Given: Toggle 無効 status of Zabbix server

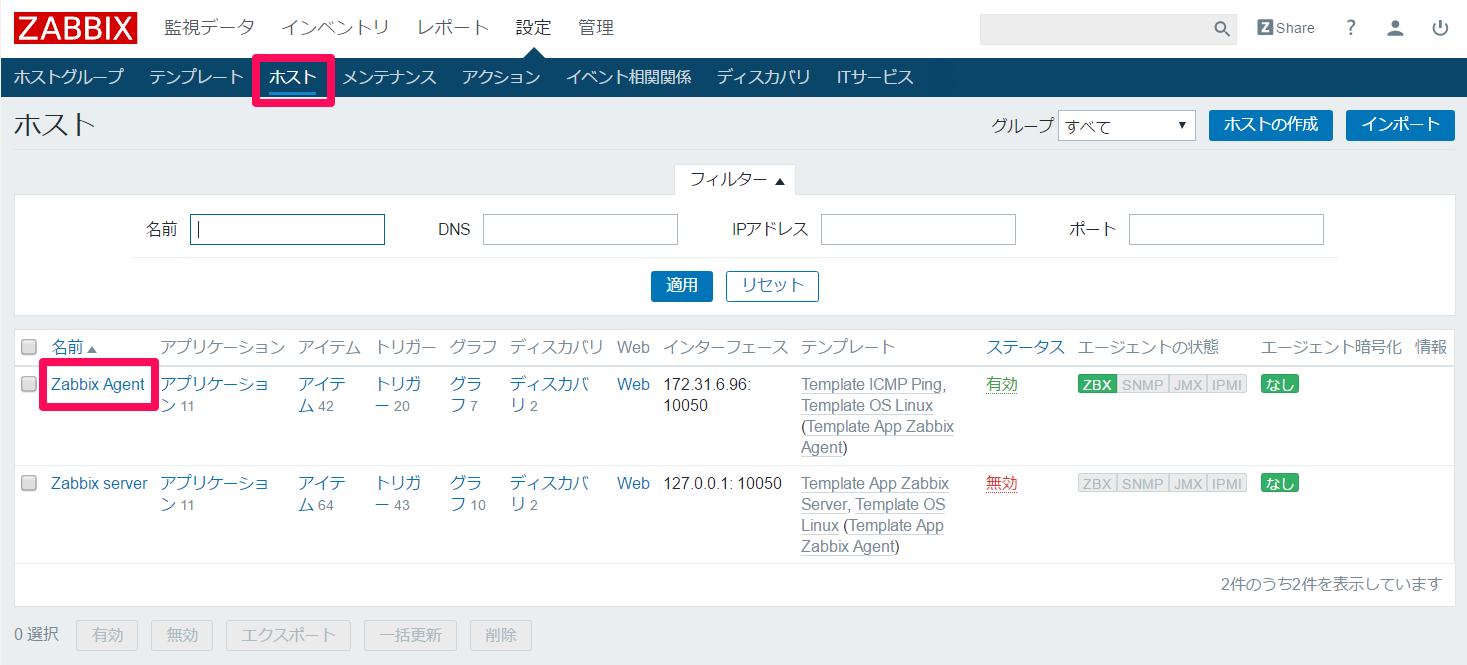Looking at the screenshot, I should (1001, 483).
